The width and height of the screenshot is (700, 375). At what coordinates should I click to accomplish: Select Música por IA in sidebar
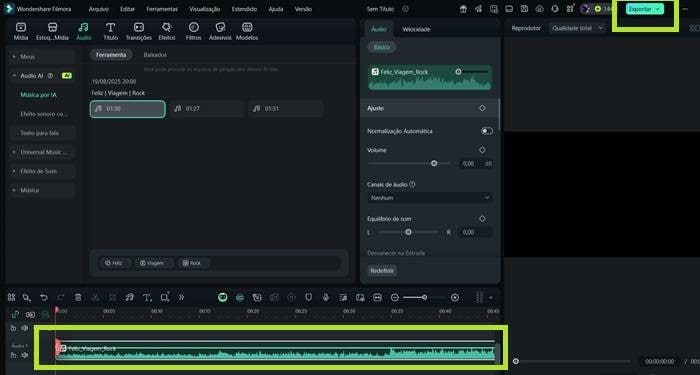pyautogui.click(x=38, y=95)
